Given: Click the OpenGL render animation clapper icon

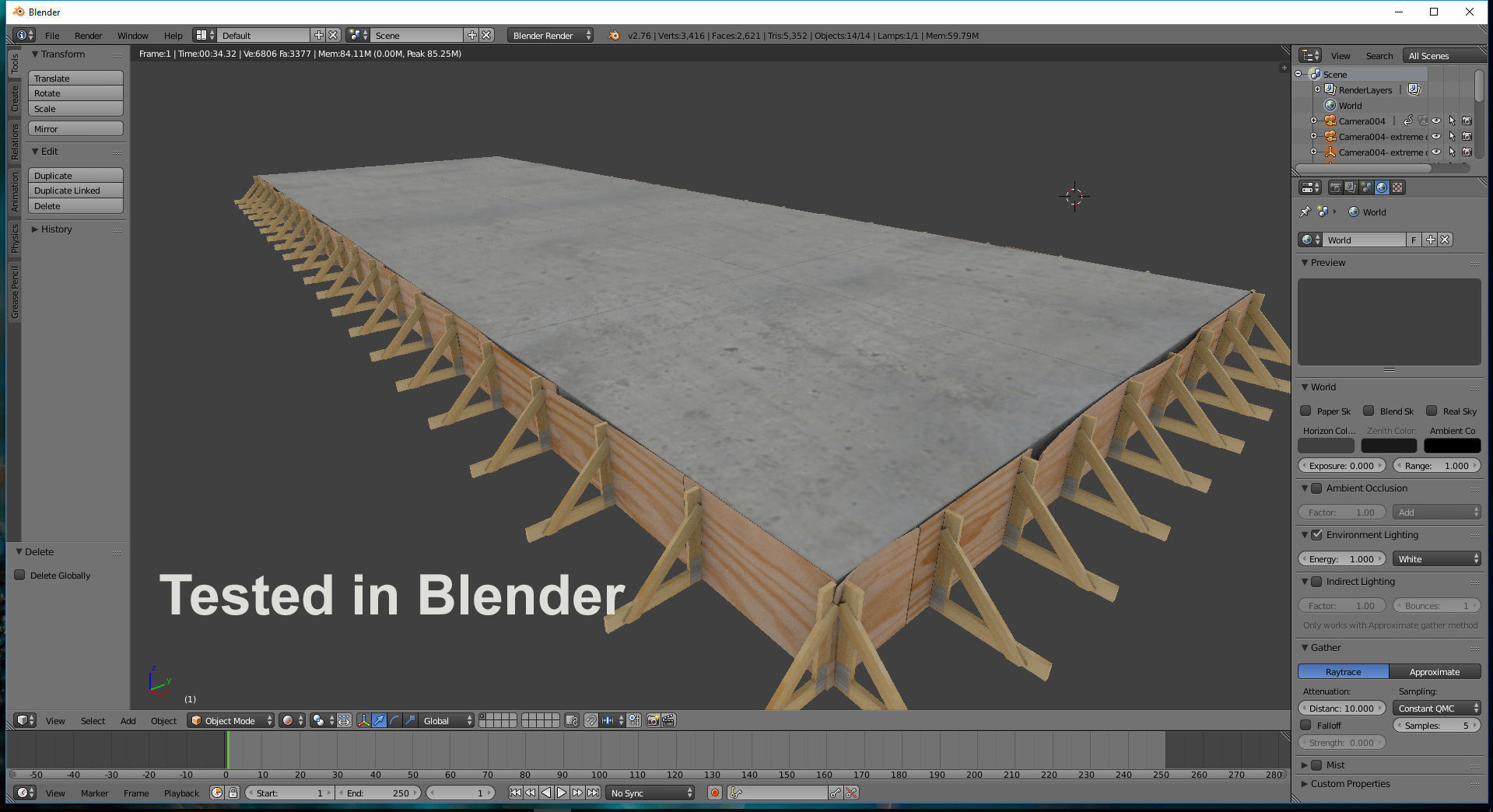Looking at the screenshot, I should (668, 720).
